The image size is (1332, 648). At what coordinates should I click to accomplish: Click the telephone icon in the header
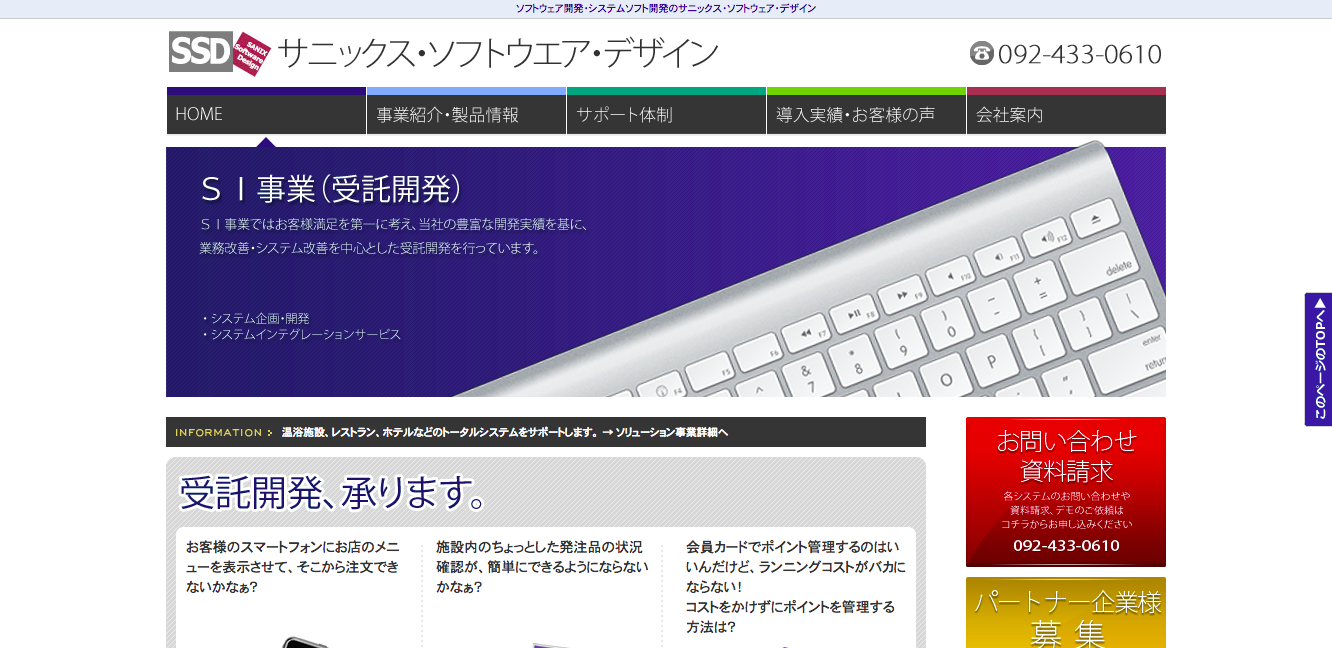(x=981, y=53)
